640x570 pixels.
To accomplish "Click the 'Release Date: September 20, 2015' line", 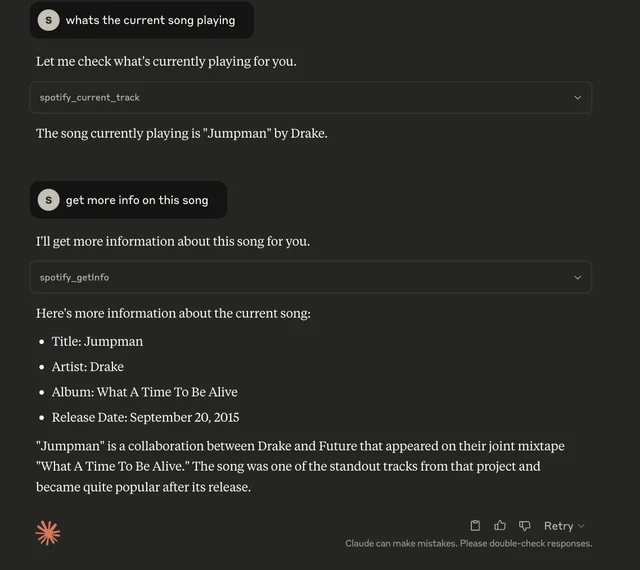I will click(145, 417).
